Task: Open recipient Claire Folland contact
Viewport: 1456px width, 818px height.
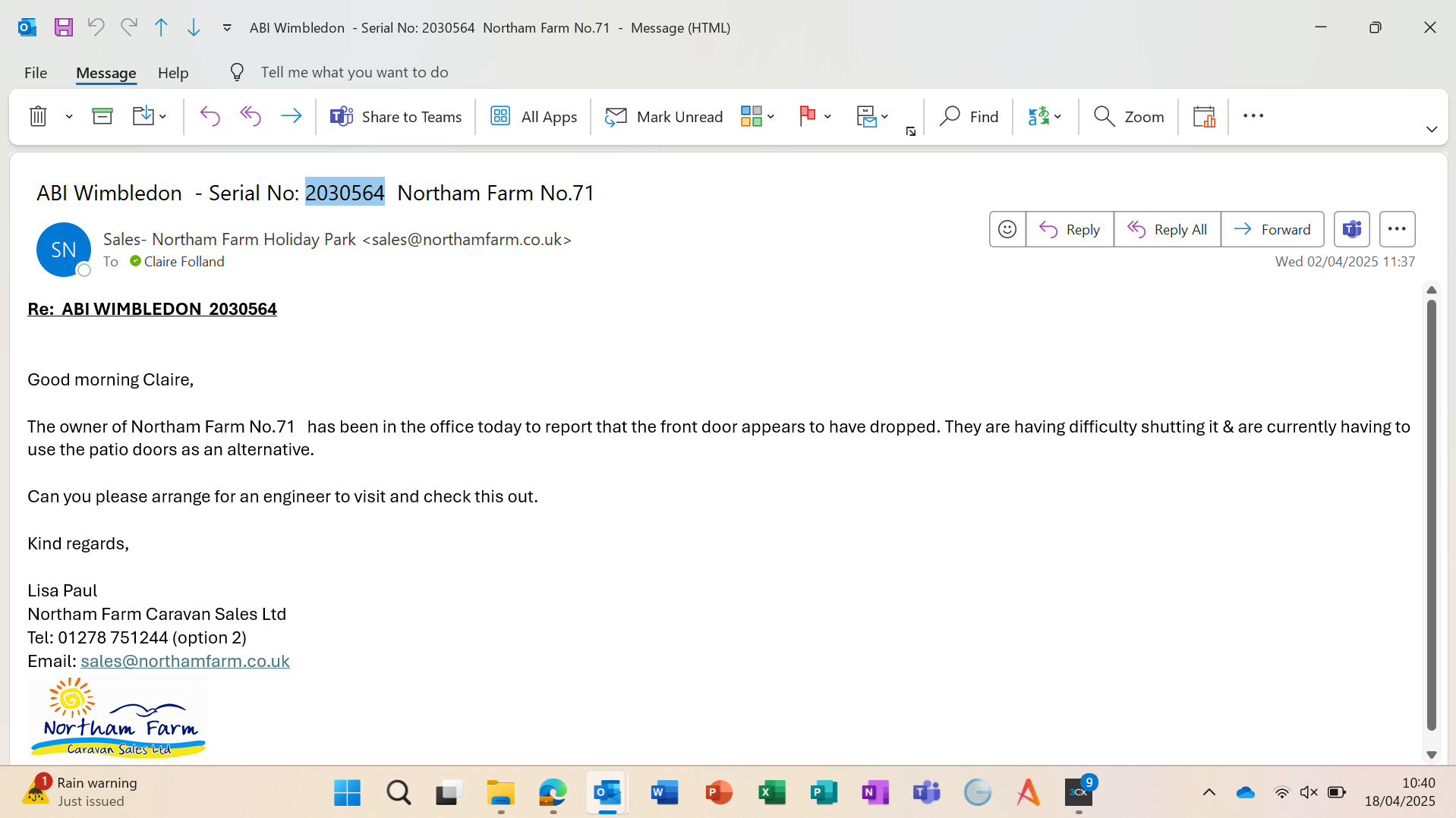Action: (x=184, y=262)
